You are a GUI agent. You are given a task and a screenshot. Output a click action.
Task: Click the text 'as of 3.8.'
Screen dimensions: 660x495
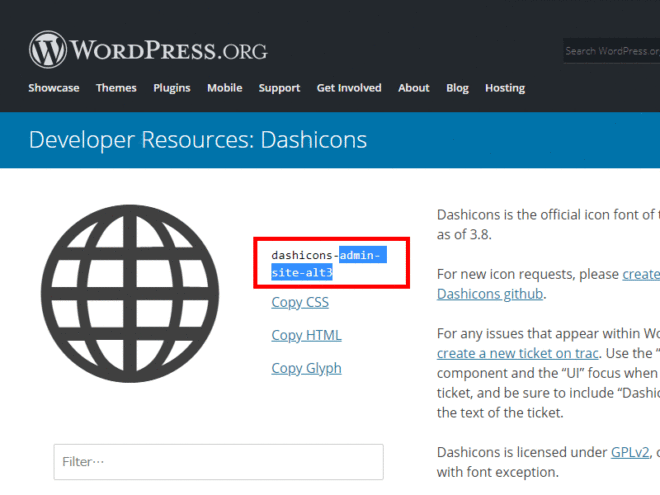tap(464, 234)
